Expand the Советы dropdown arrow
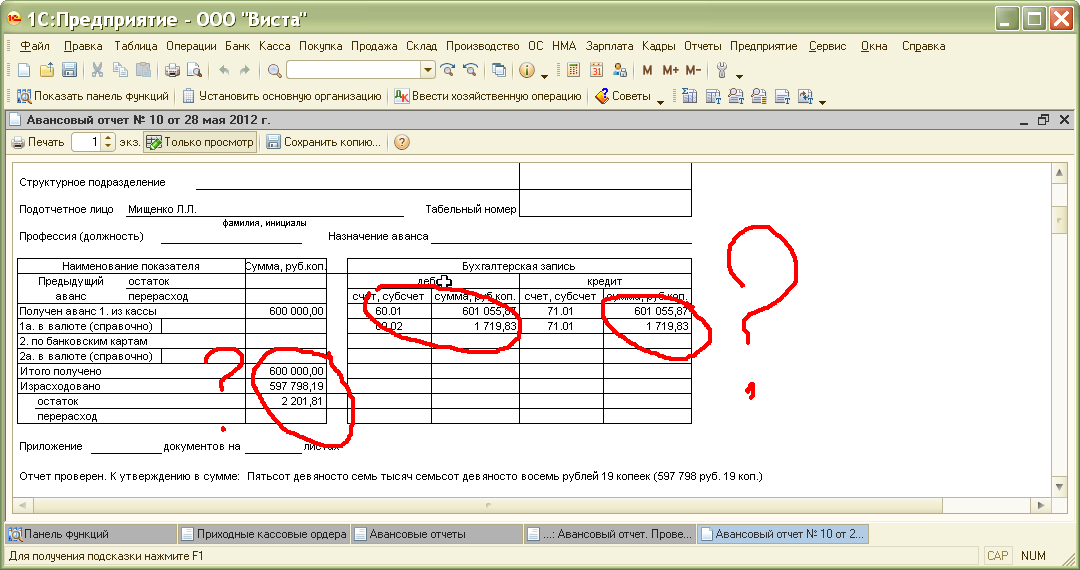The height and width of the screenshot is (570, 1080). (x=660, y=98)
